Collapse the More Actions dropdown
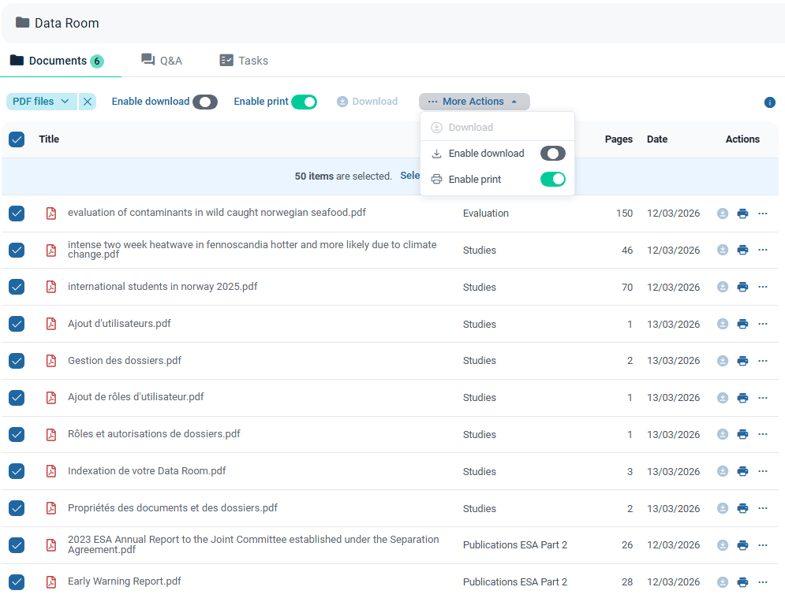Viewport: 785px width, 598px height. [x=474, y=101]
